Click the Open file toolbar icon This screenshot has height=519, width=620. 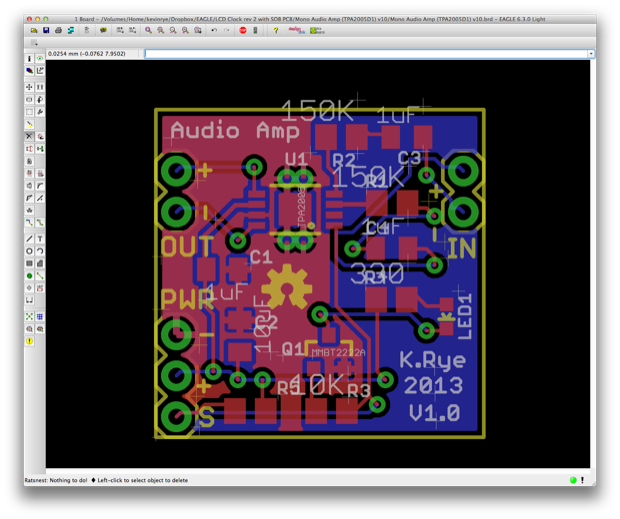34,30
